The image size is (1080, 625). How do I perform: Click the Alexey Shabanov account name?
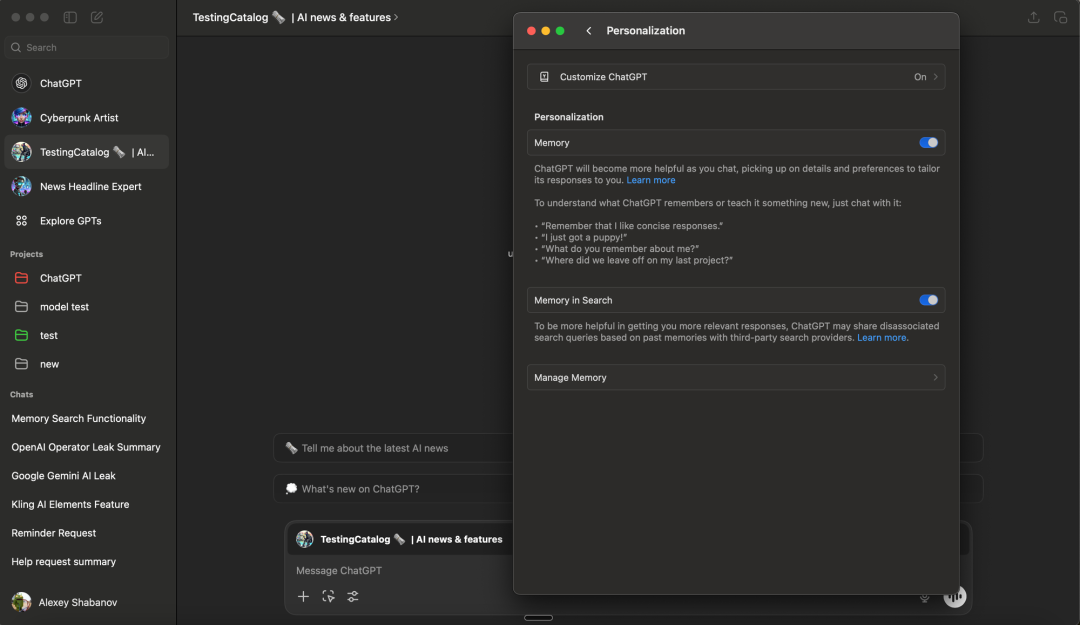pyautogui.click(x=78, y=602)
